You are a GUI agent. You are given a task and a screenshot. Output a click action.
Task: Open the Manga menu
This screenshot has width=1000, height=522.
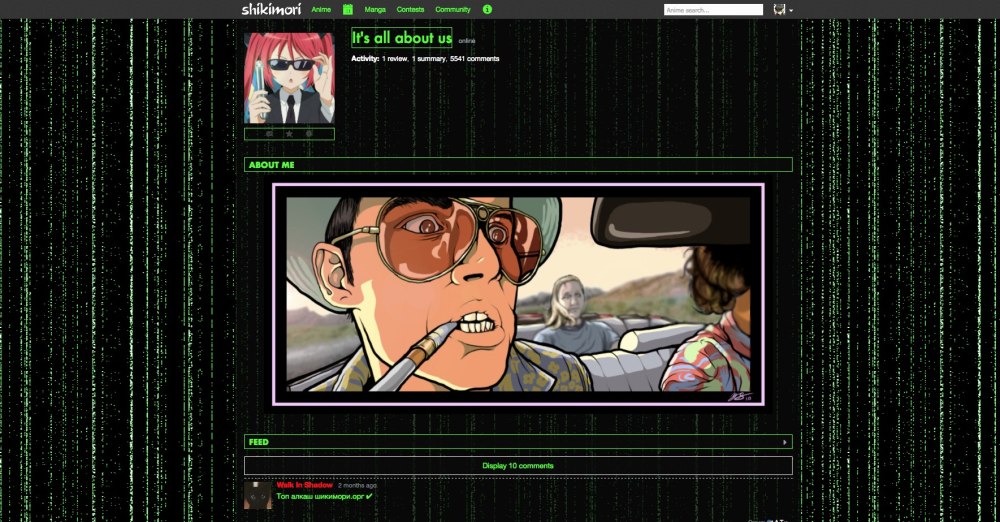click(375, 9)
